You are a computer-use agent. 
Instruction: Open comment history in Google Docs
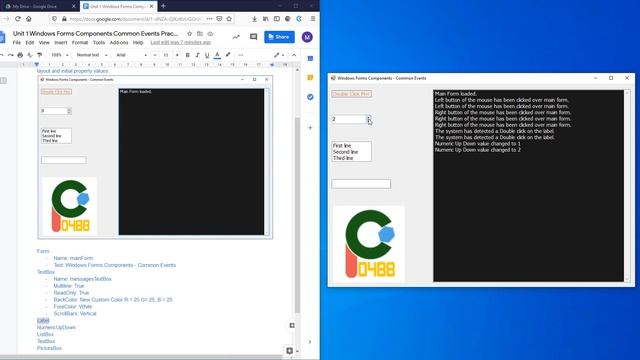click(x=253, y=37)
